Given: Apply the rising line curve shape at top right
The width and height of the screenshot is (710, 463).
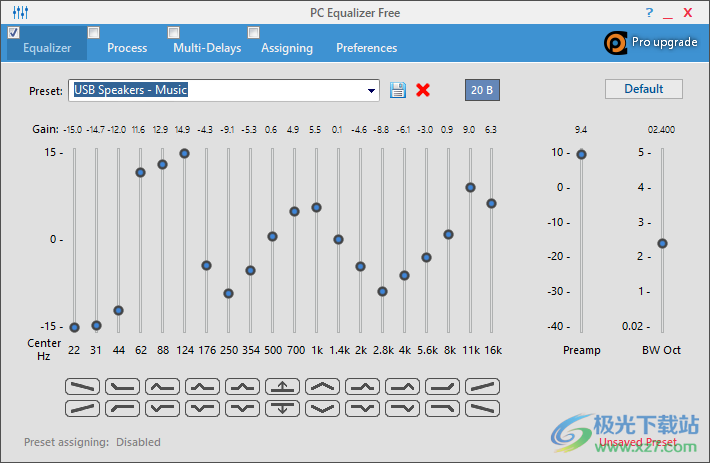Looking at the screenshot, I should 482,387.
